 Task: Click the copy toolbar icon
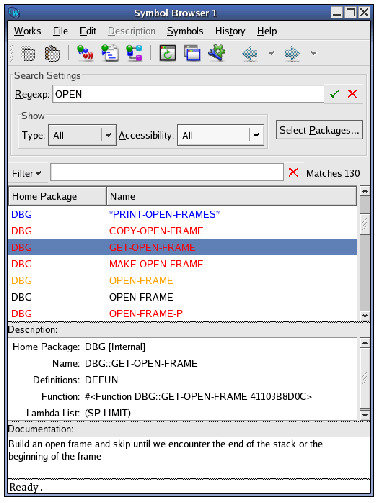pyautogui.click(x=28, y=53)
